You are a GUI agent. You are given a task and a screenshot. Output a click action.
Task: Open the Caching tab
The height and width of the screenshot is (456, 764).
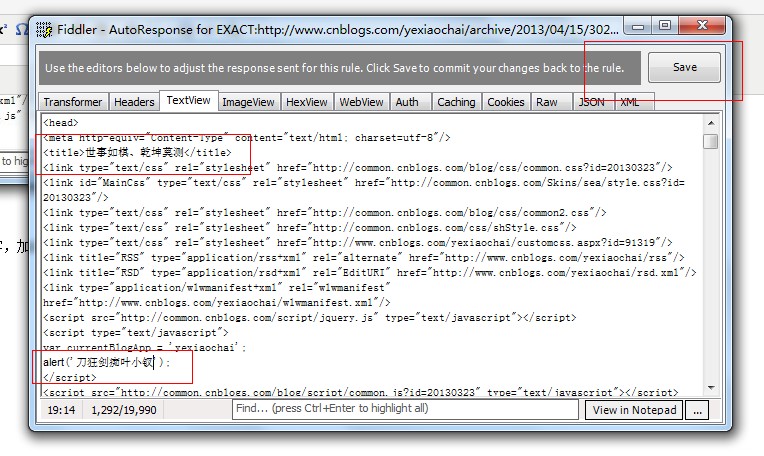(x=456, y=102)
